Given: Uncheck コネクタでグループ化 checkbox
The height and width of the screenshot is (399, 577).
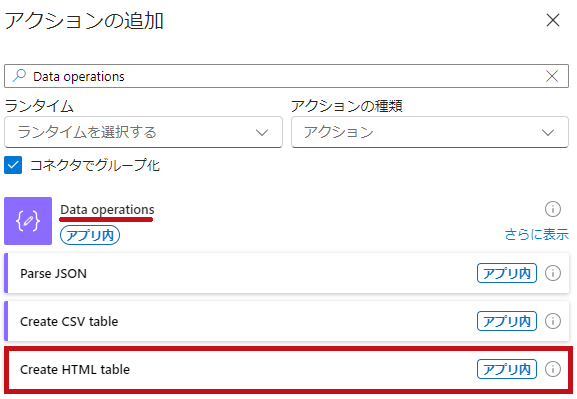Looking at the screenshot, I should pyautogui.click(x=13, y=165).
